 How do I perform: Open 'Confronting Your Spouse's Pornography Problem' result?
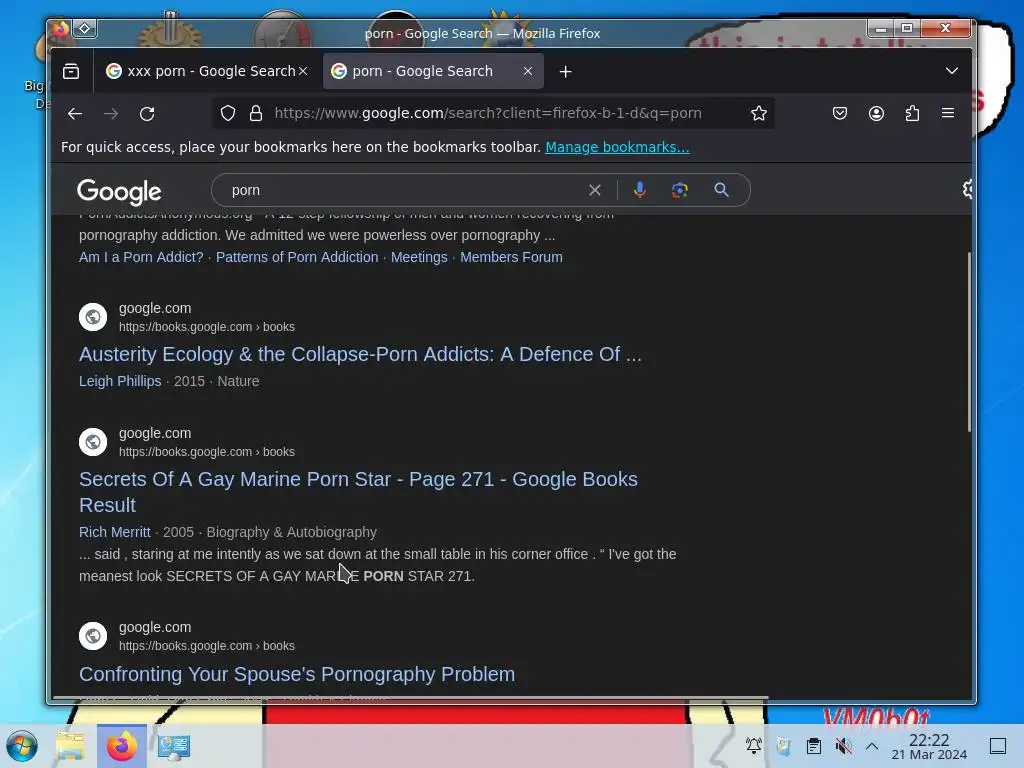click(x=297, y=674)
